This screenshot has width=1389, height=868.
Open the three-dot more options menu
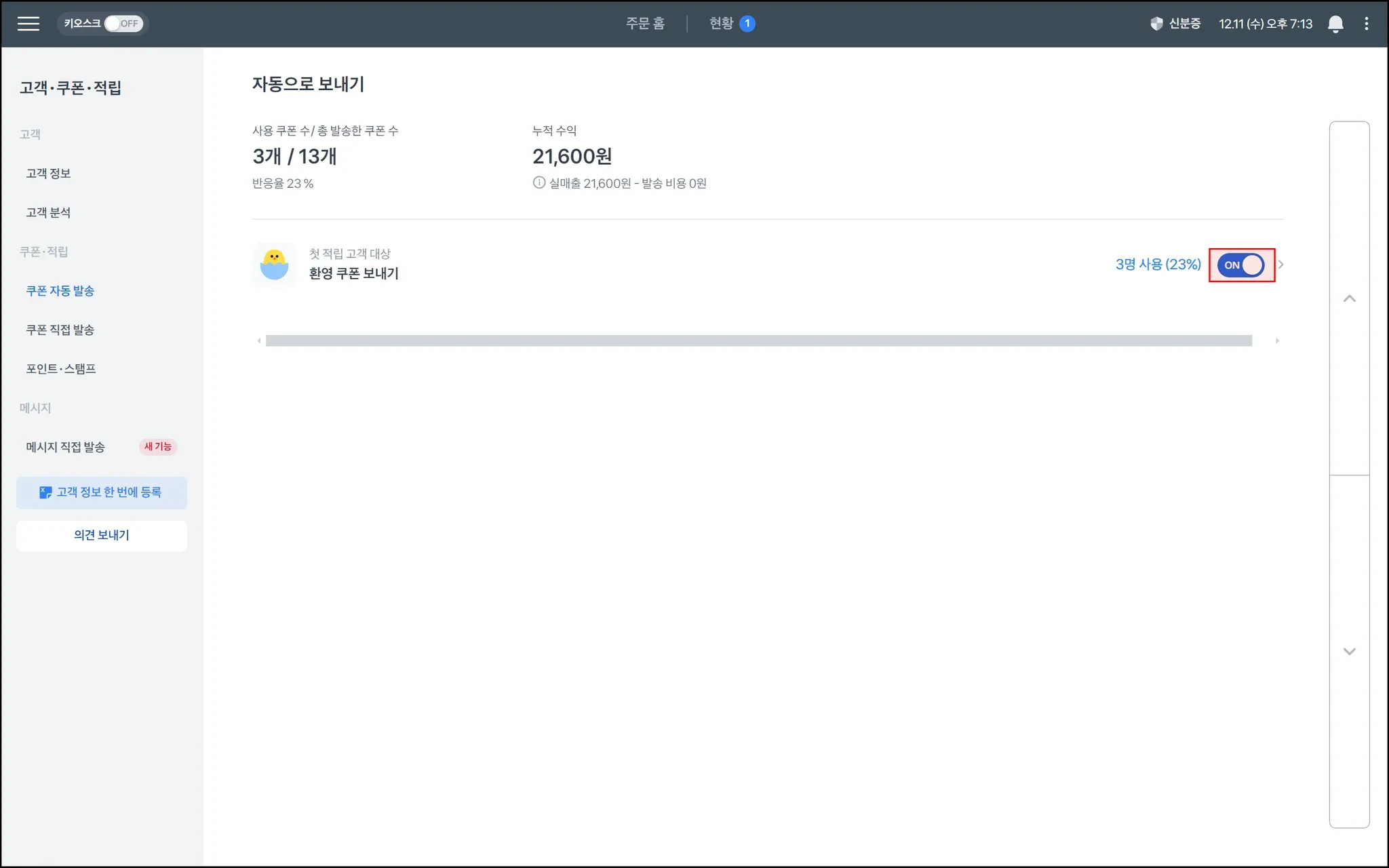1366,24
